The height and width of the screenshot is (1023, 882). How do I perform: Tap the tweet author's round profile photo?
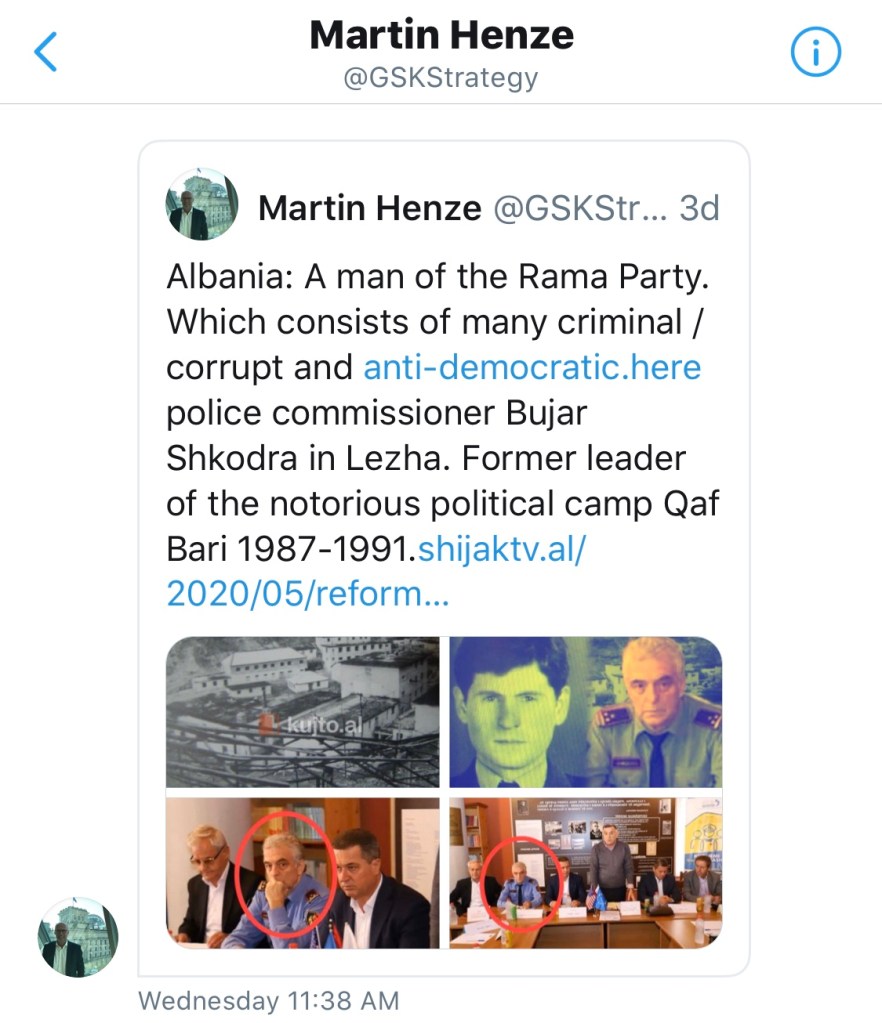pyautogui.click(x=202, y=204)
